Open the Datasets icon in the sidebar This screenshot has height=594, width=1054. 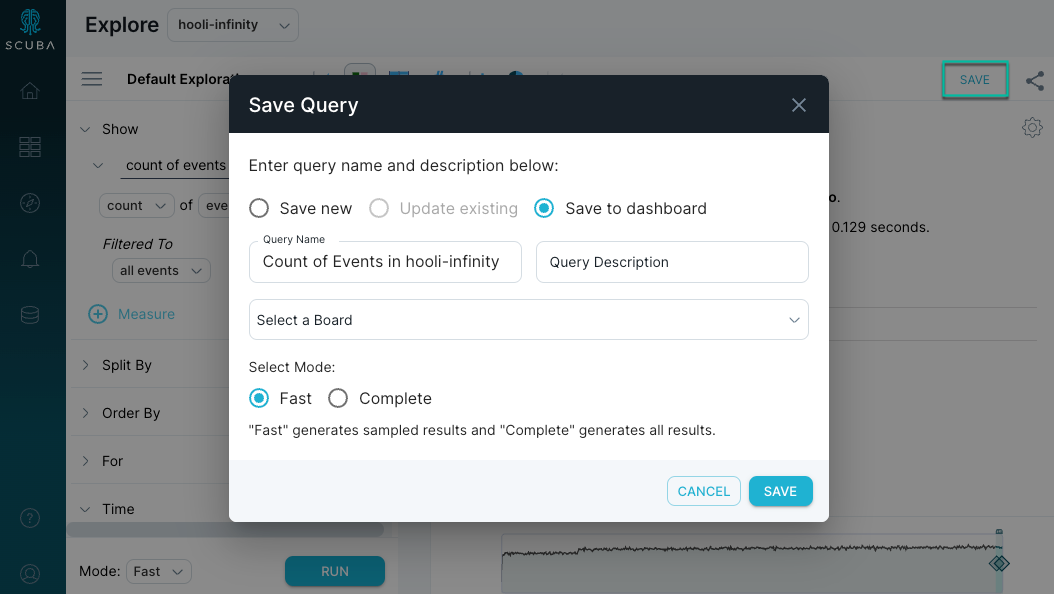(x=29, y=314)
